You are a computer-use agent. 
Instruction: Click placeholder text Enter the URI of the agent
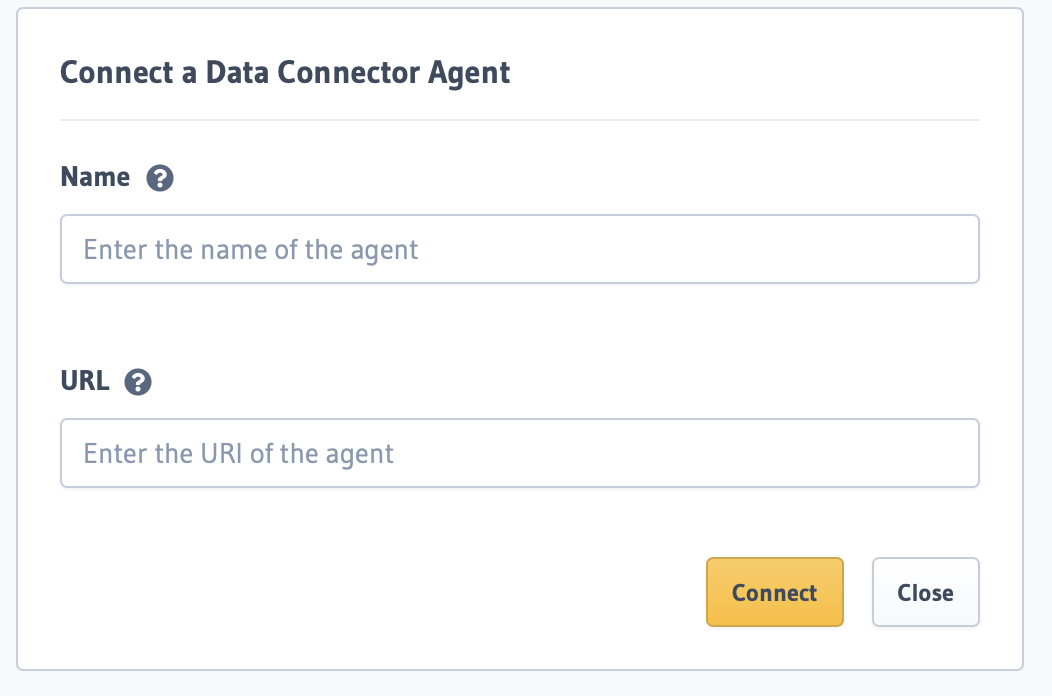coord(238,454)
